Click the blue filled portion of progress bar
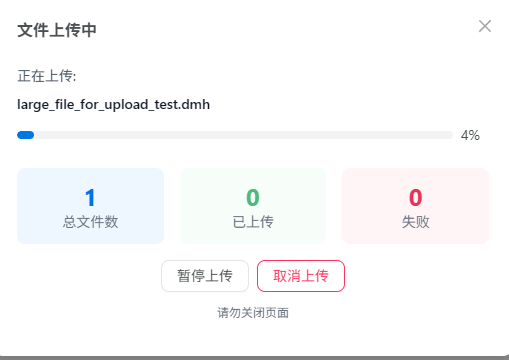 (x=26, y=135)
